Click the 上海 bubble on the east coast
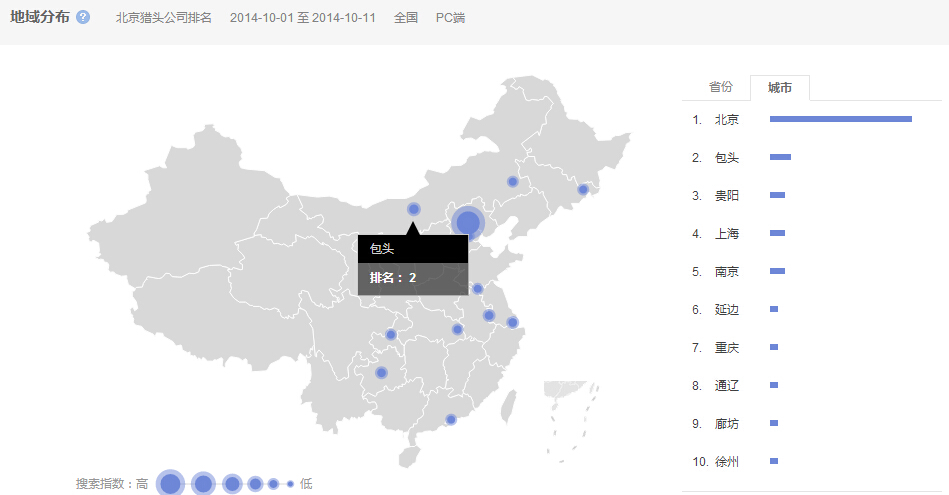This screenshot has width=949, height=495. tap(512, 322)
